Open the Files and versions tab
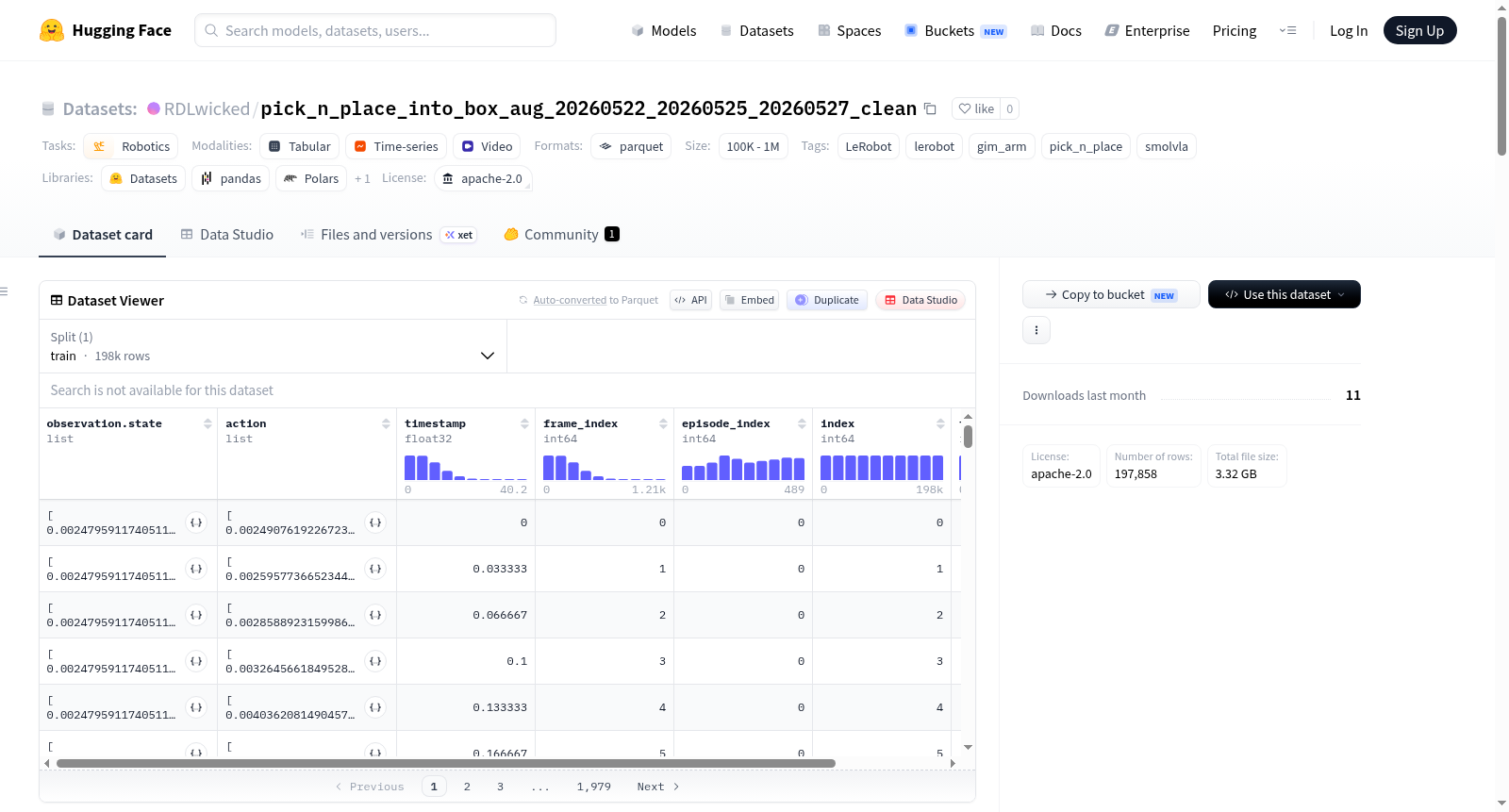 click(389, 235)
